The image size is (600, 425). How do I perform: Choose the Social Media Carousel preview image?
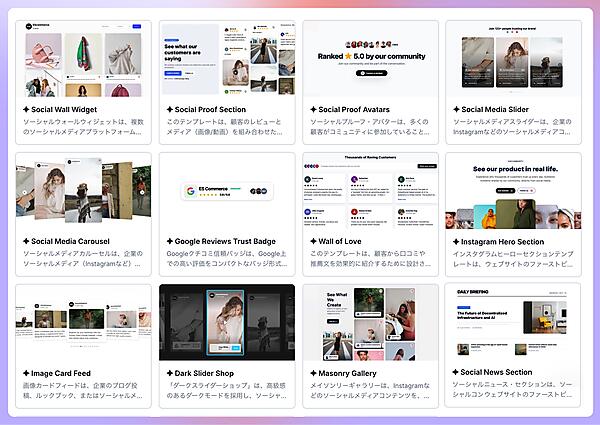pos(83,191)
